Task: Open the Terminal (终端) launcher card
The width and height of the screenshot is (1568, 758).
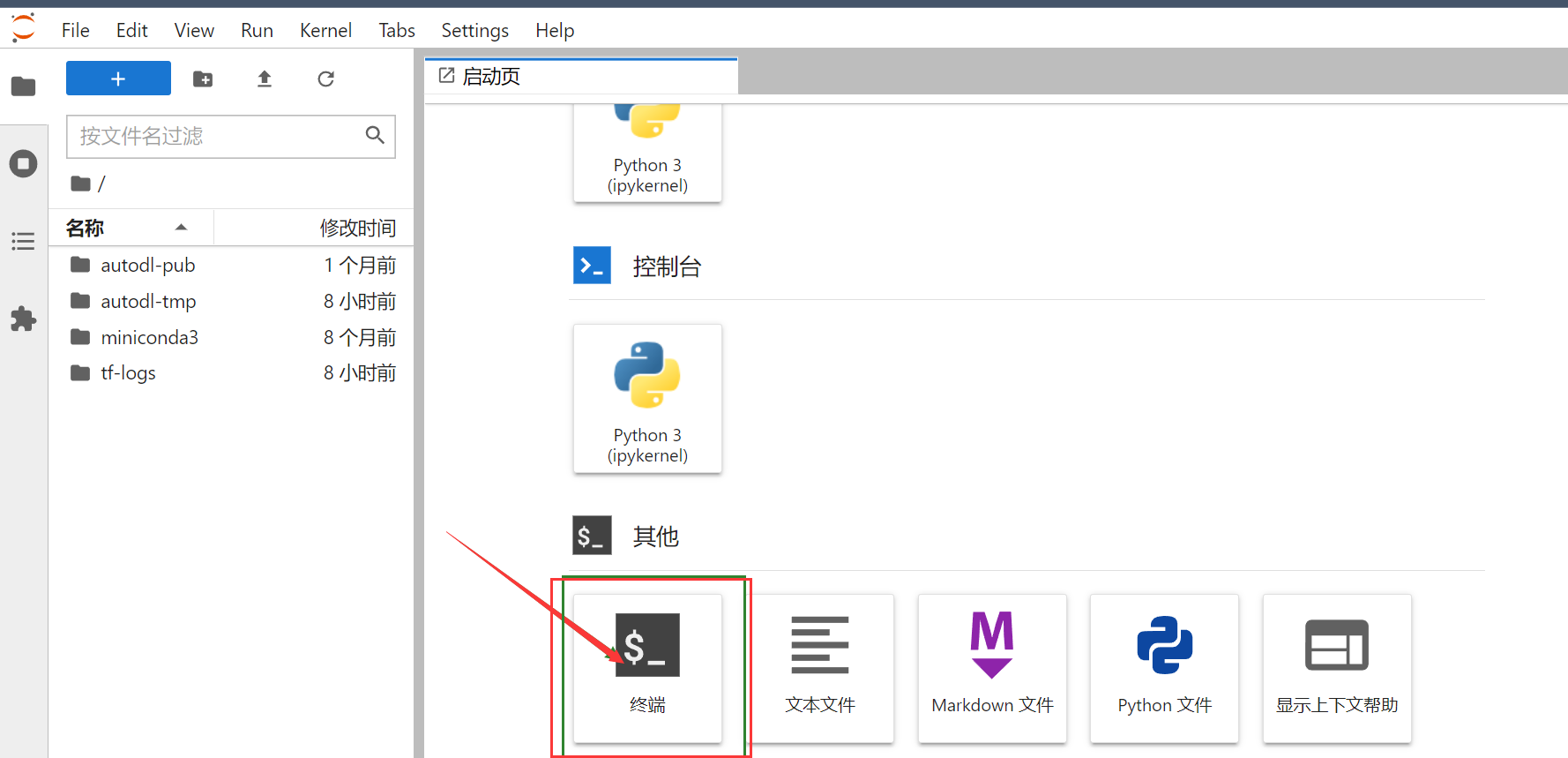Action: [647, 668]
